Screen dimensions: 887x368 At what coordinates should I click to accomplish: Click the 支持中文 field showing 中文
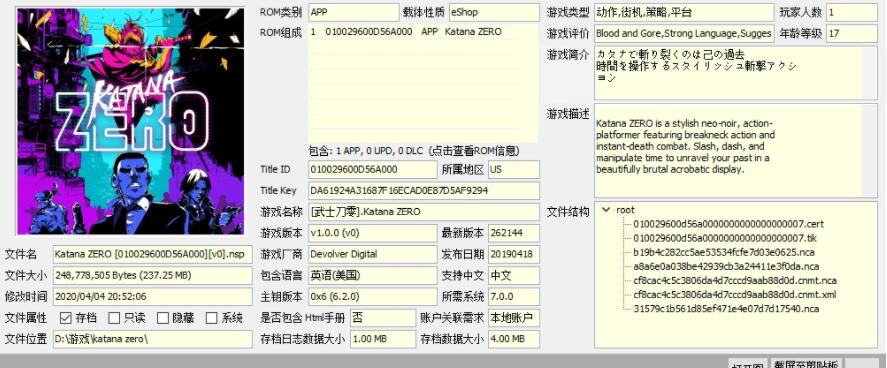pos(514,275)
